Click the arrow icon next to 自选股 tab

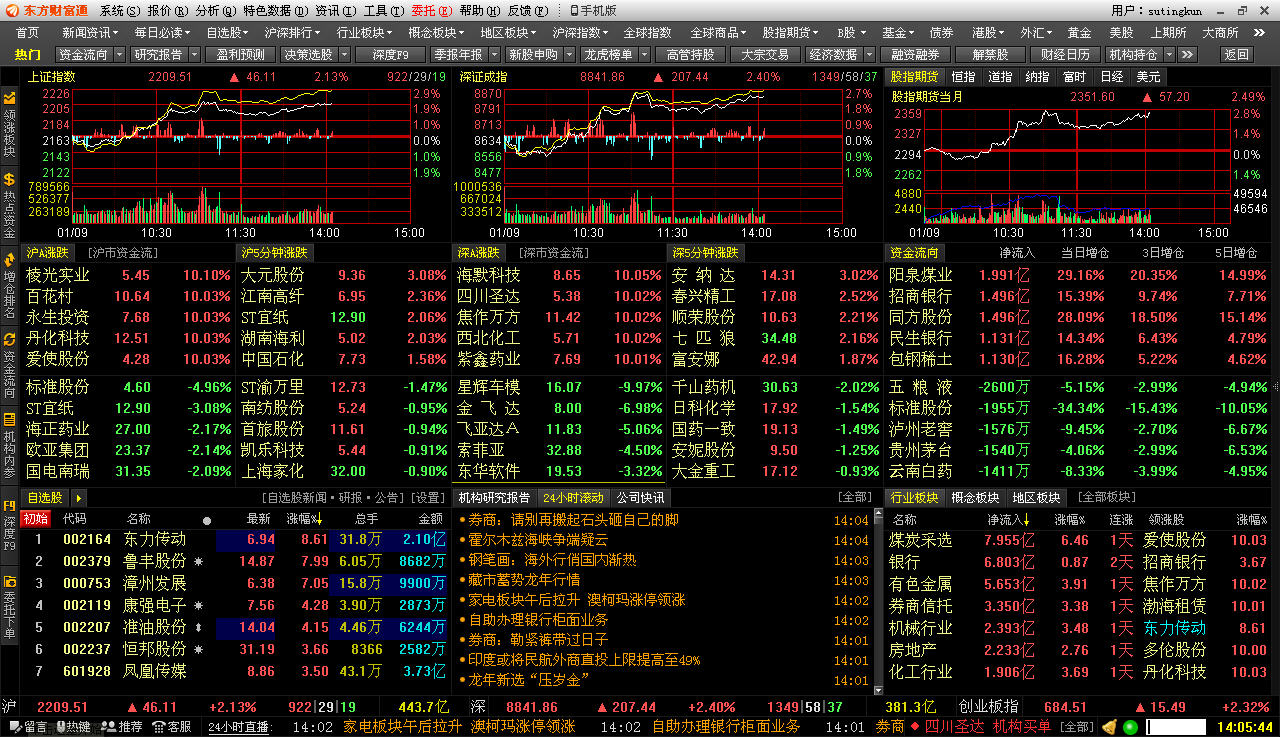79,498
